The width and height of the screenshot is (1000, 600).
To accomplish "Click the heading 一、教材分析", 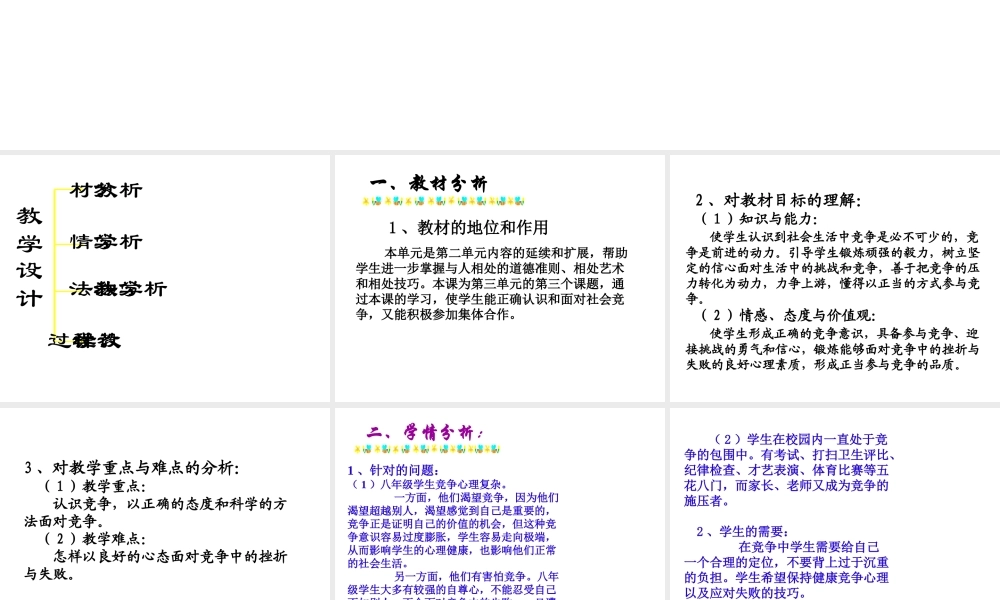I will pyautogui.click(x=429, y=184).
